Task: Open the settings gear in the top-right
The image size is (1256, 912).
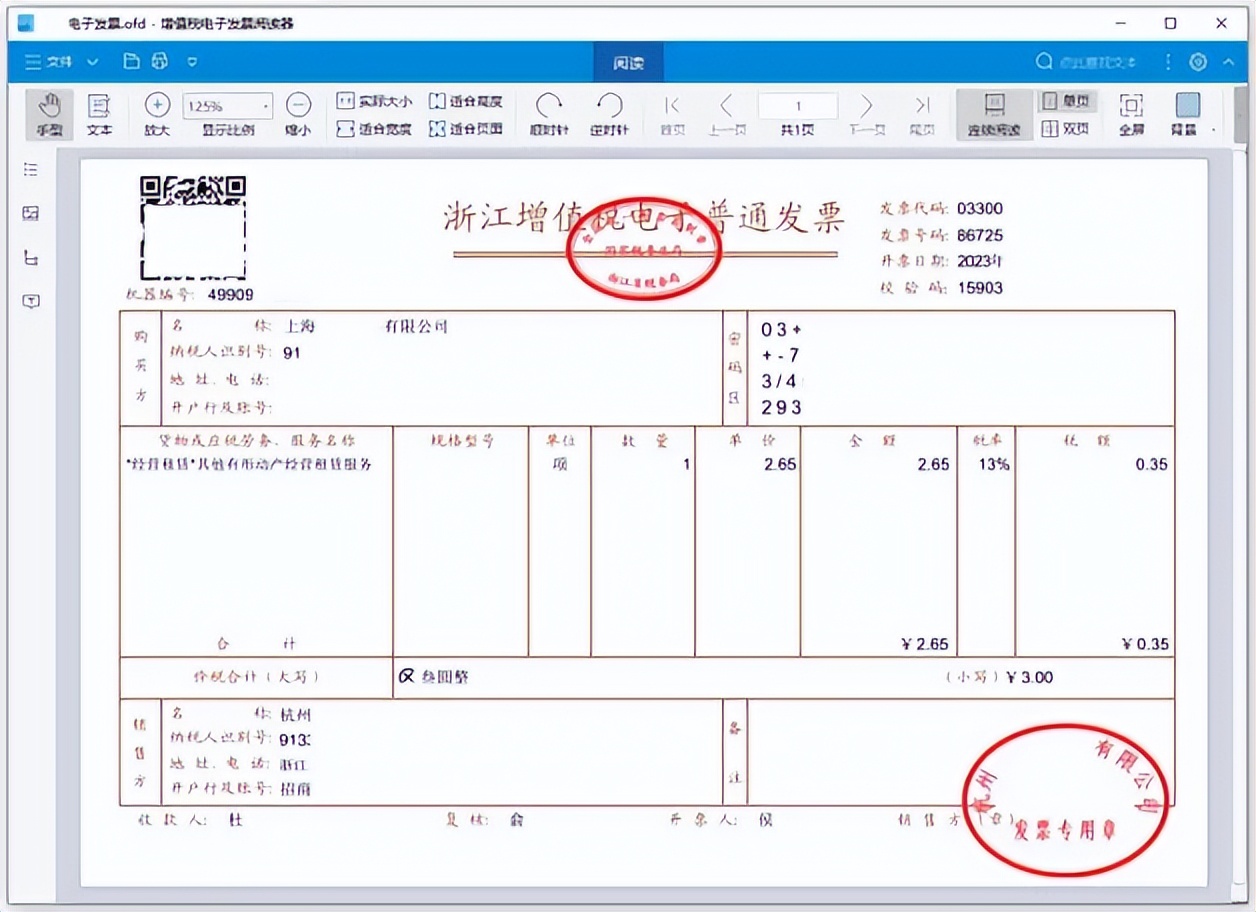Action: click(x=1198, y=61)
